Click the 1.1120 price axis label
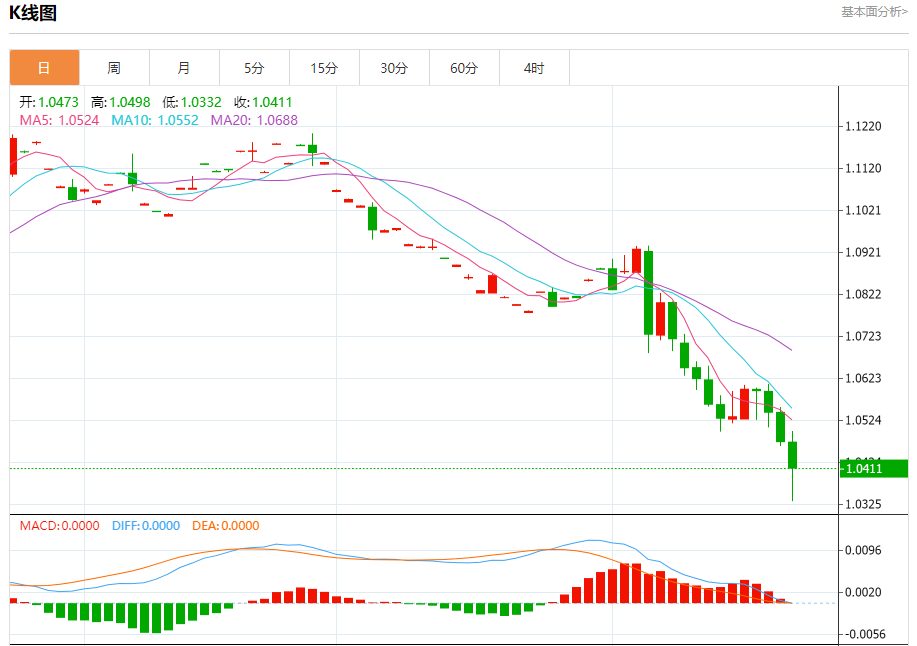The image size is (917, 646). point(863,168)
